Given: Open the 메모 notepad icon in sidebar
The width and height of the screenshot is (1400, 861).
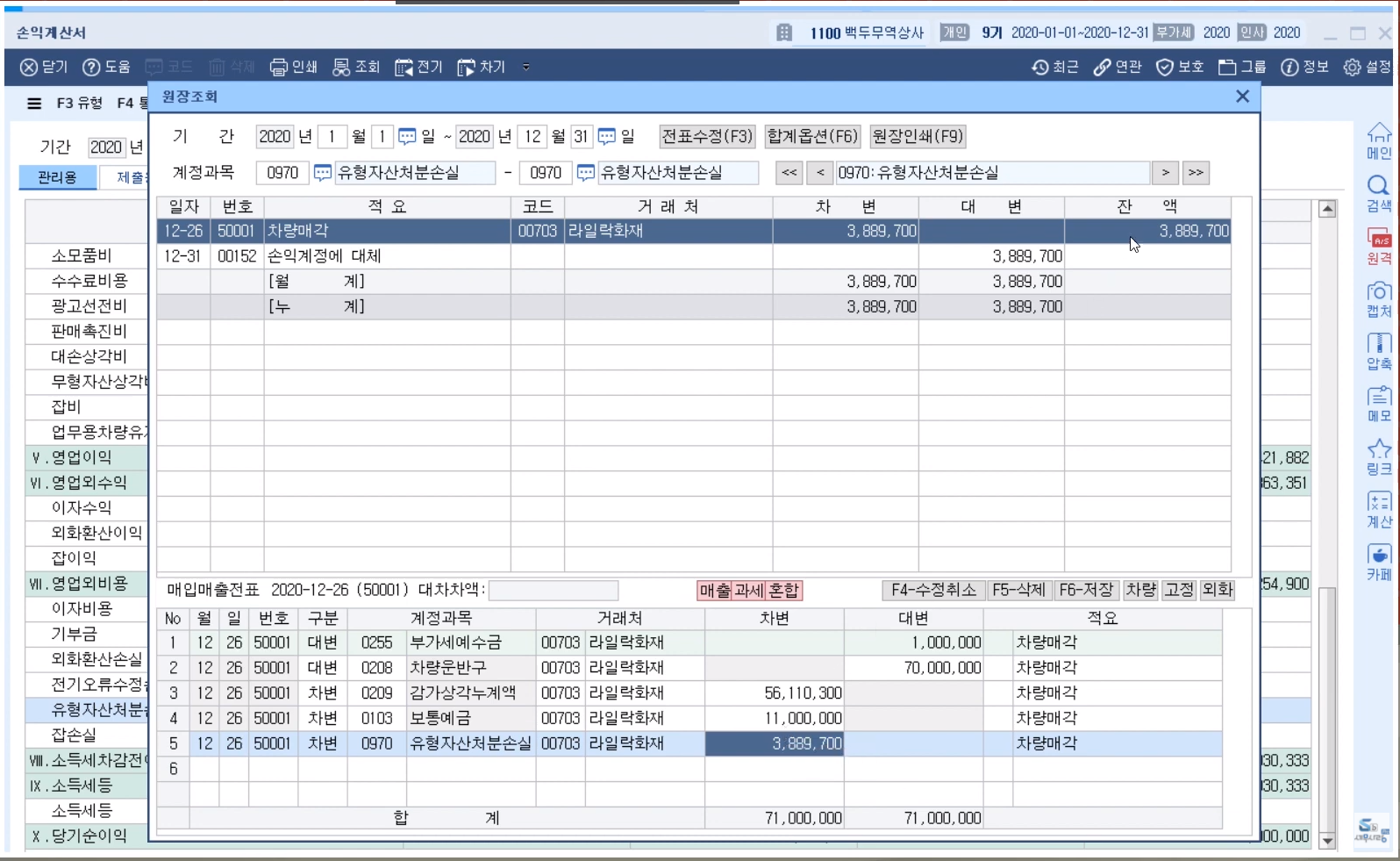Looking at the screenshot, I should pyautogui.click(x=1379, y=397).
